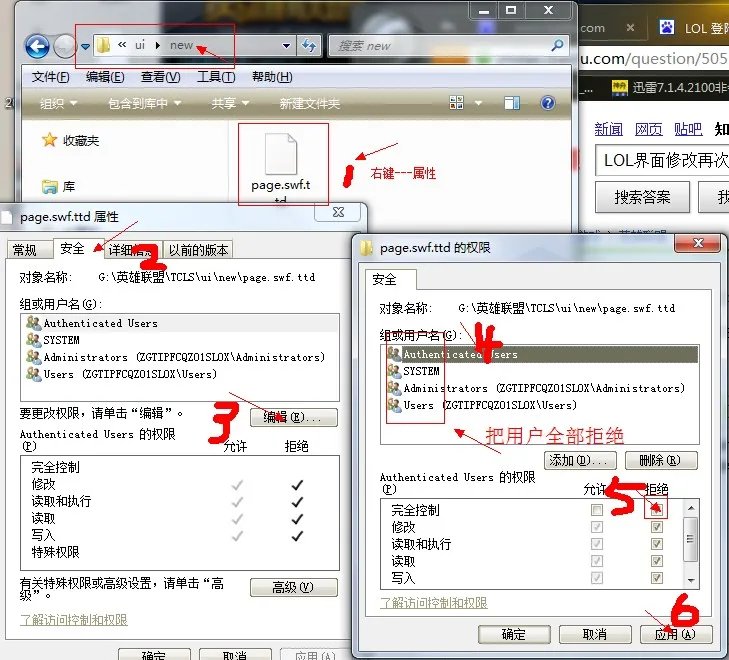This screenshot has height=660, width=729.
Task: Open Explorer help question mark icon
Action: (548, 103)
